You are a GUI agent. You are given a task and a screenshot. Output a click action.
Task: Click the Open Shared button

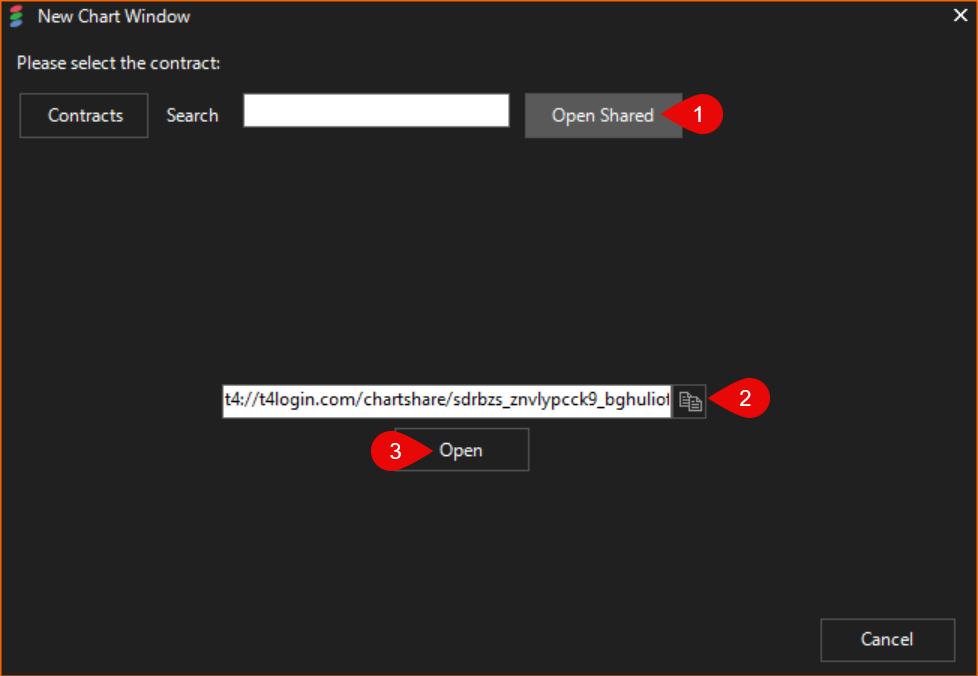(x=602, y=115)
